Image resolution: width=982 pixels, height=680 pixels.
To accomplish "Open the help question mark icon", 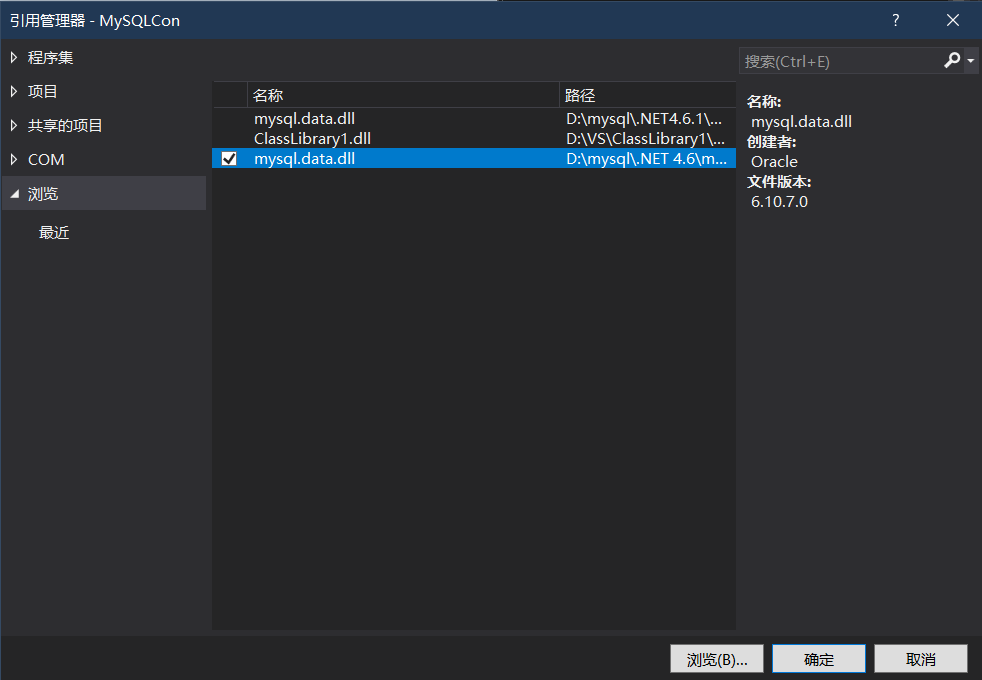I will point(895,19).
